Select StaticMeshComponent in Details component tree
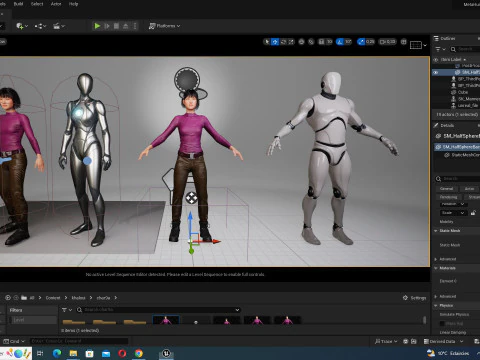The width and height of the screenshot is (480, 360). 465,155
